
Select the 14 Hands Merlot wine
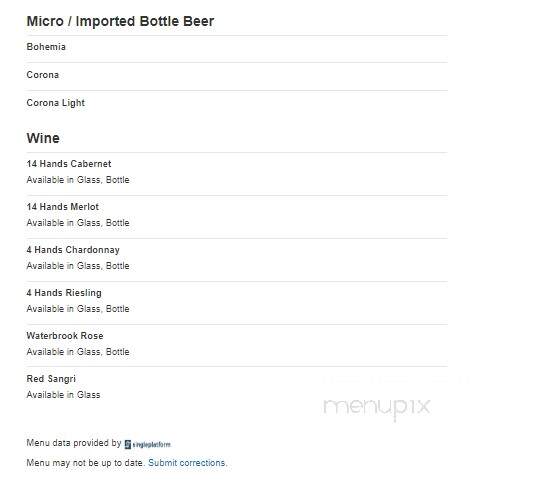pyautogui.click(x=63, y=207)
